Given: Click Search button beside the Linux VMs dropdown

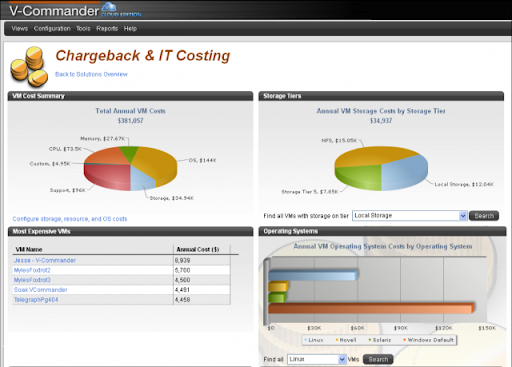Looking at the screenshot, I should (378, 359).
